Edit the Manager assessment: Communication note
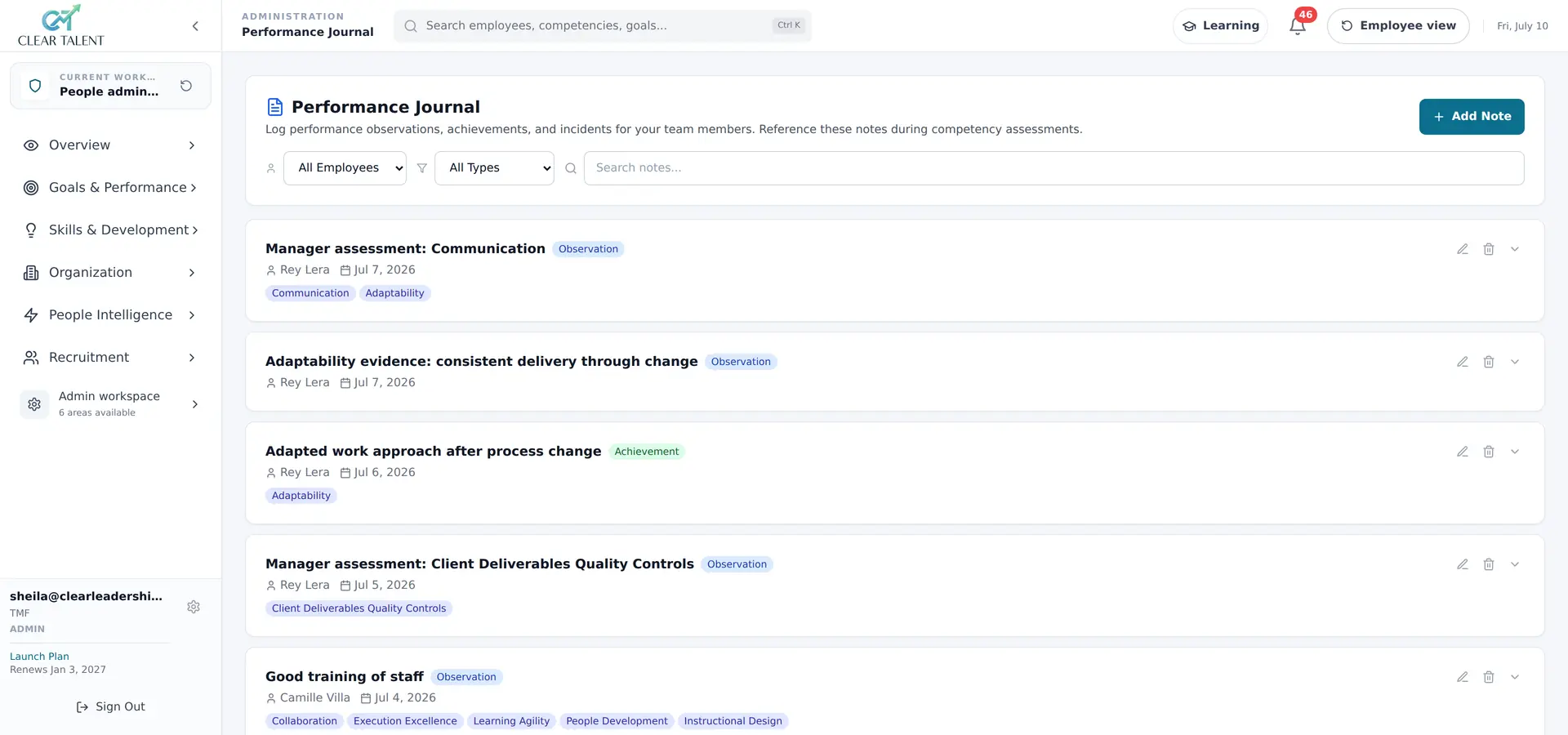The width and height of the screenshot is (1568, 735). (1463, 249)
